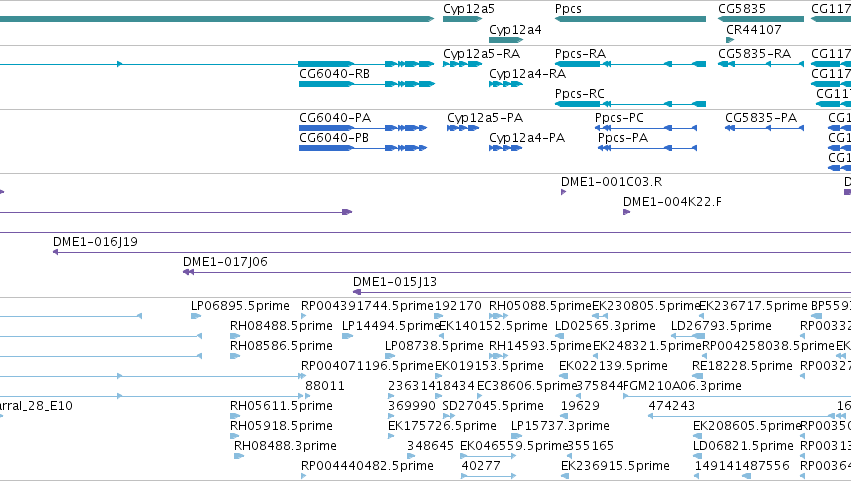851x481 pixels.
Task: Click the EK236915.5prime EST label
Action: (x=615, y=466)
